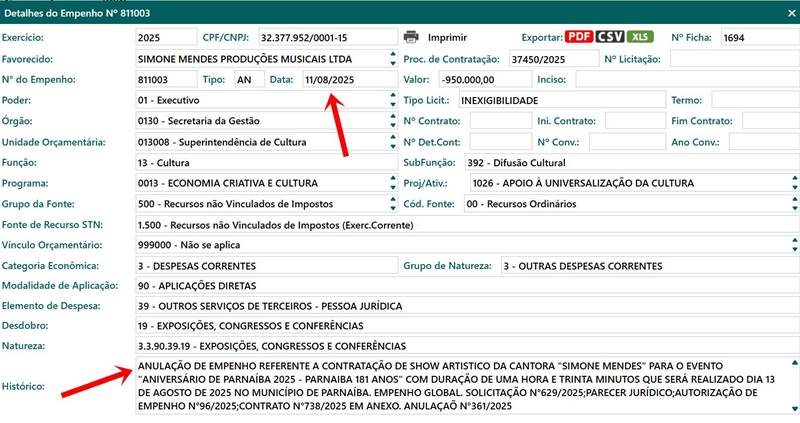The width and height of the screenshot is (800, 423).
Task: Click the Tipo Licit. field showing INEXIGIBILIDADE
Action: pos(555,100)
